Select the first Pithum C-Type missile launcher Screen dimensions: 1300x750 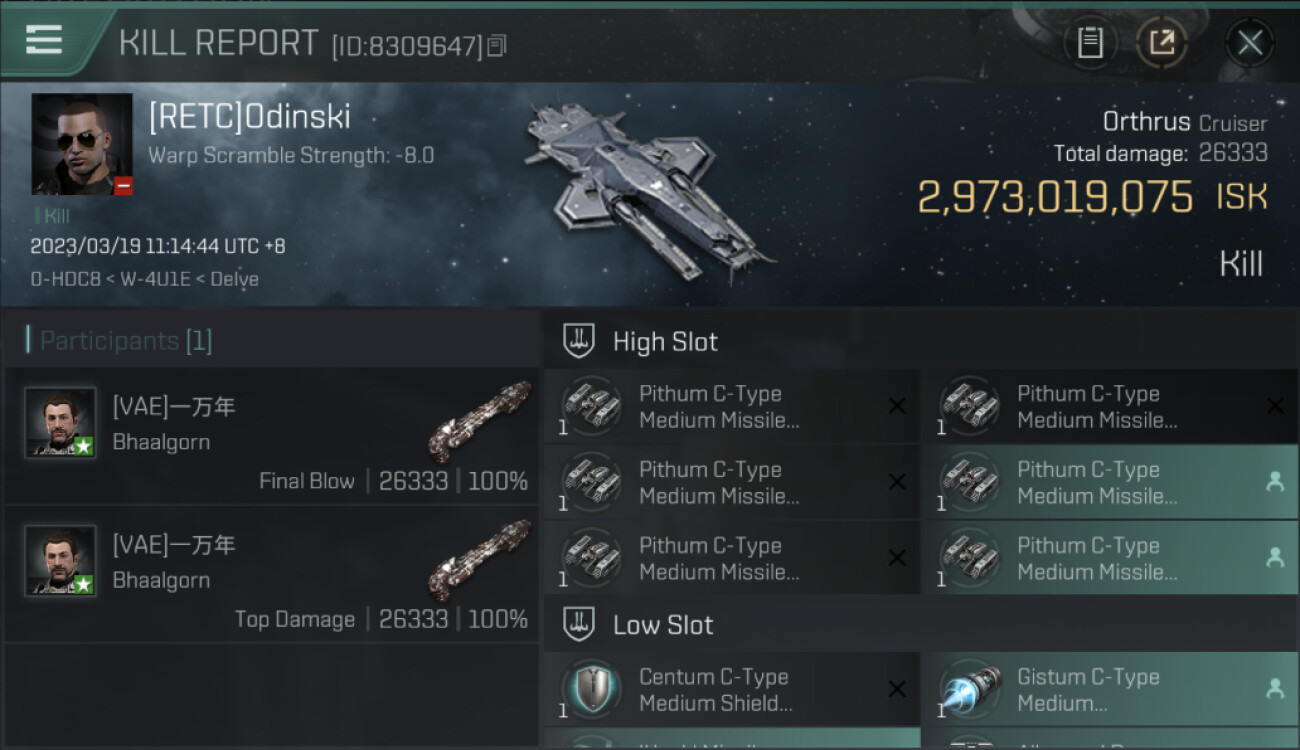732,406
